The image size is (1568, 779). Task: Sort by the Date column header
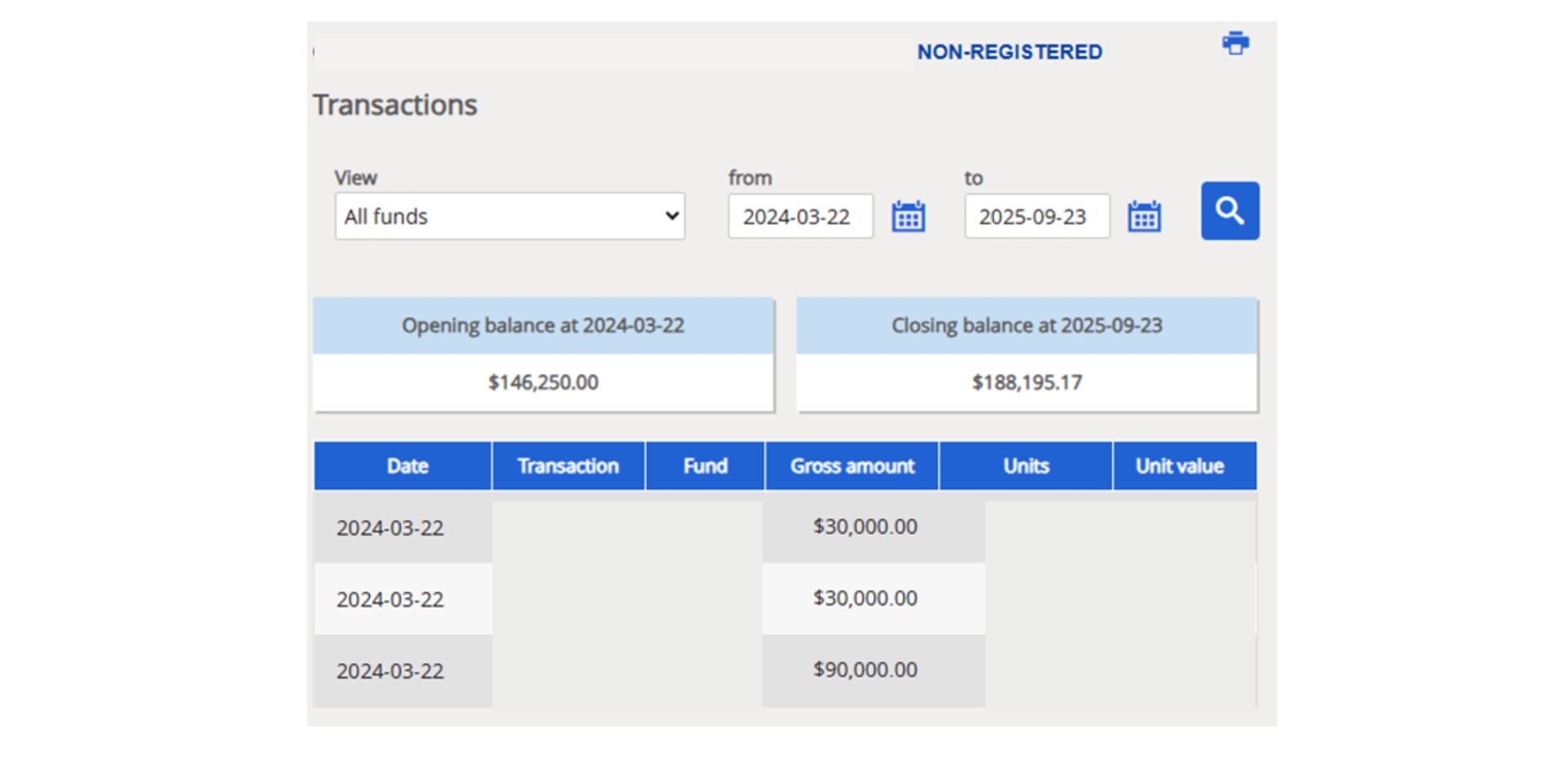point(407,466)
